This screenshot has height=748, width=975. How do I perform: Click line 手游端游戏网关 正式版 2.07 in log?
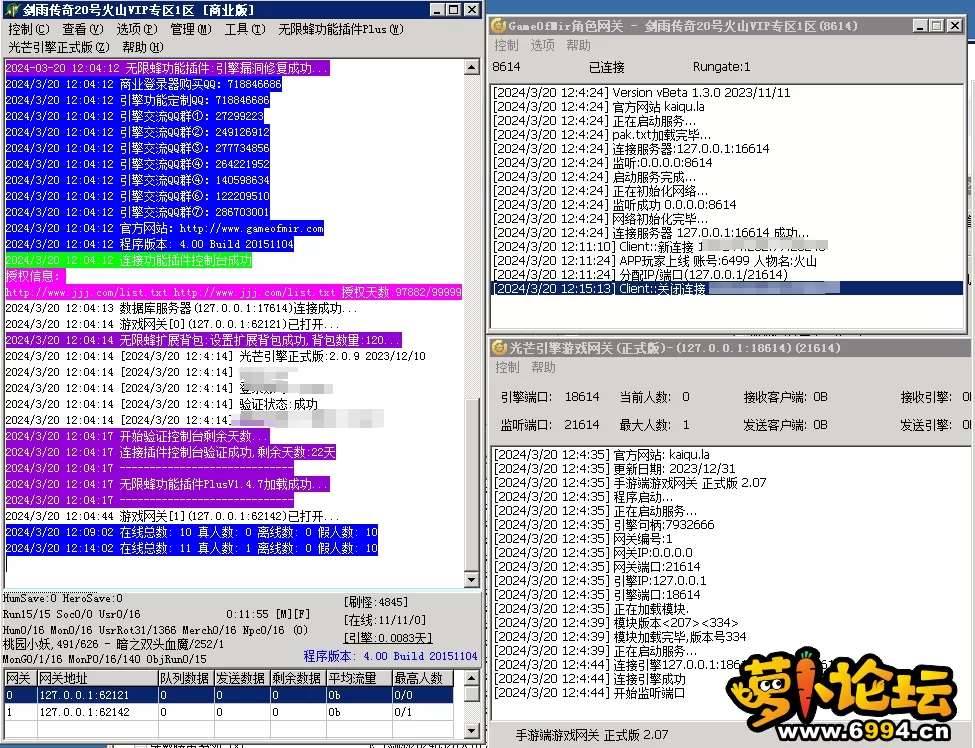pos(630,483)
